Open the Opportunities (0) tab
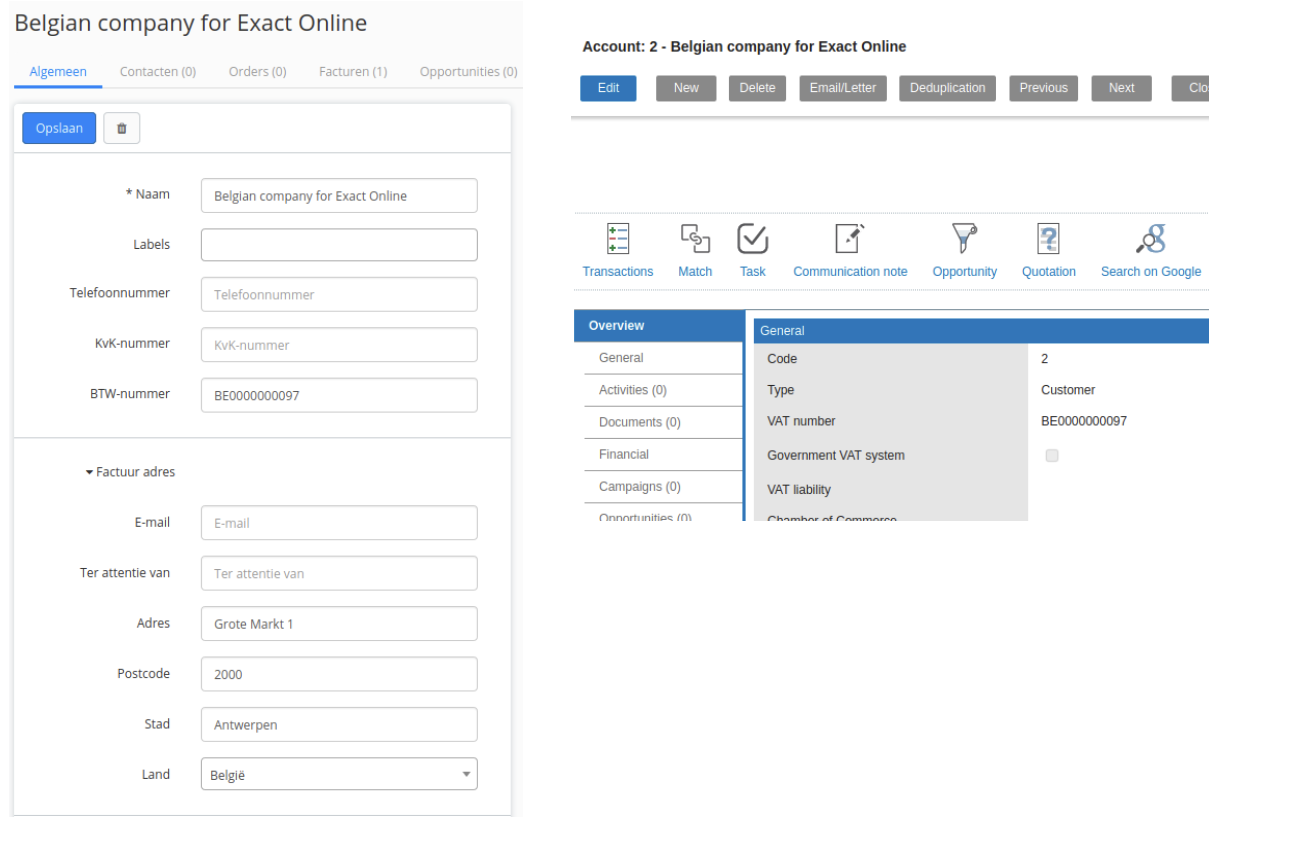The height and width of the screenshot is (842, 1308). (468, 72)
